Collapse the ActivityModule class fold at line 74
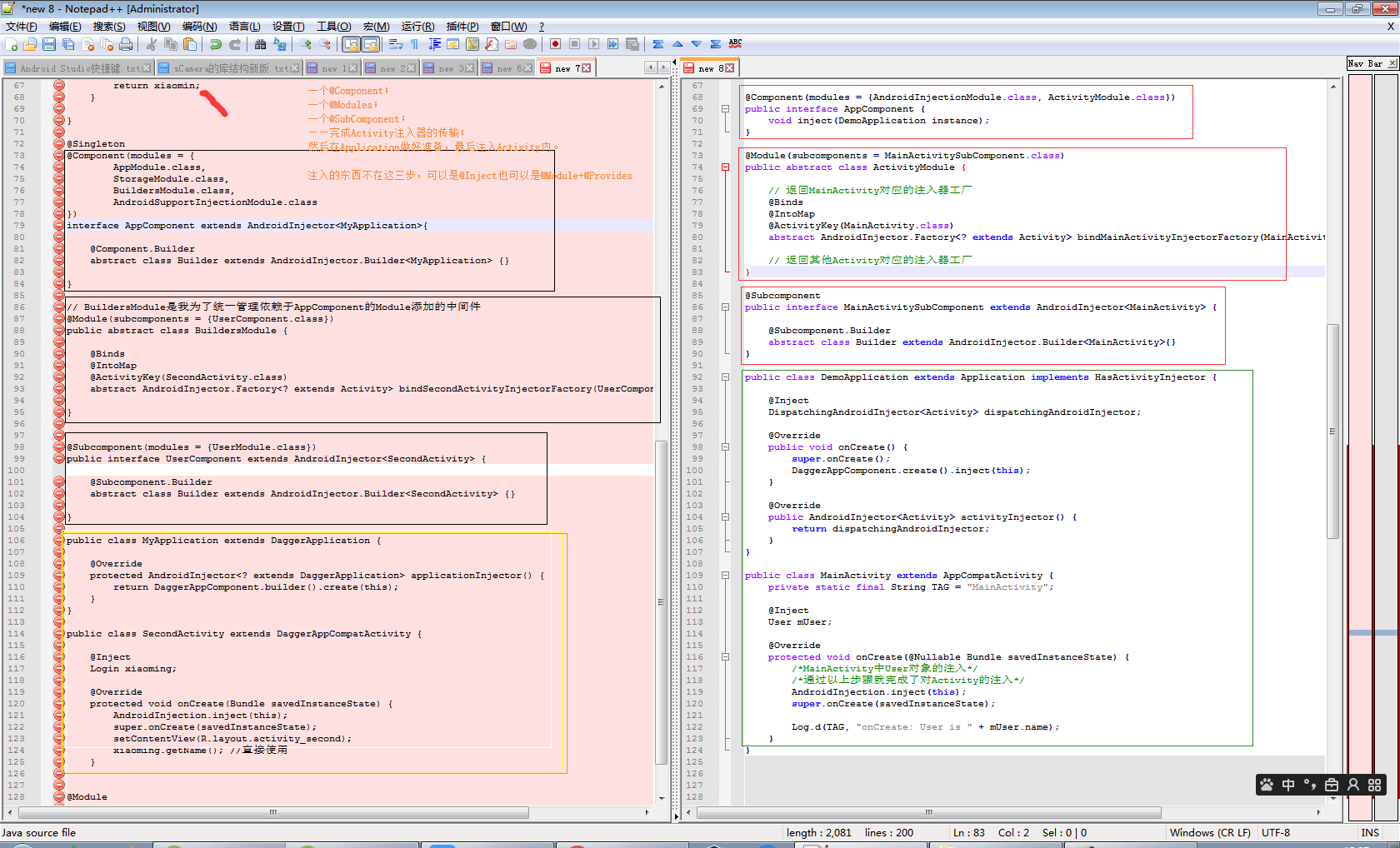 coord(725,167)
